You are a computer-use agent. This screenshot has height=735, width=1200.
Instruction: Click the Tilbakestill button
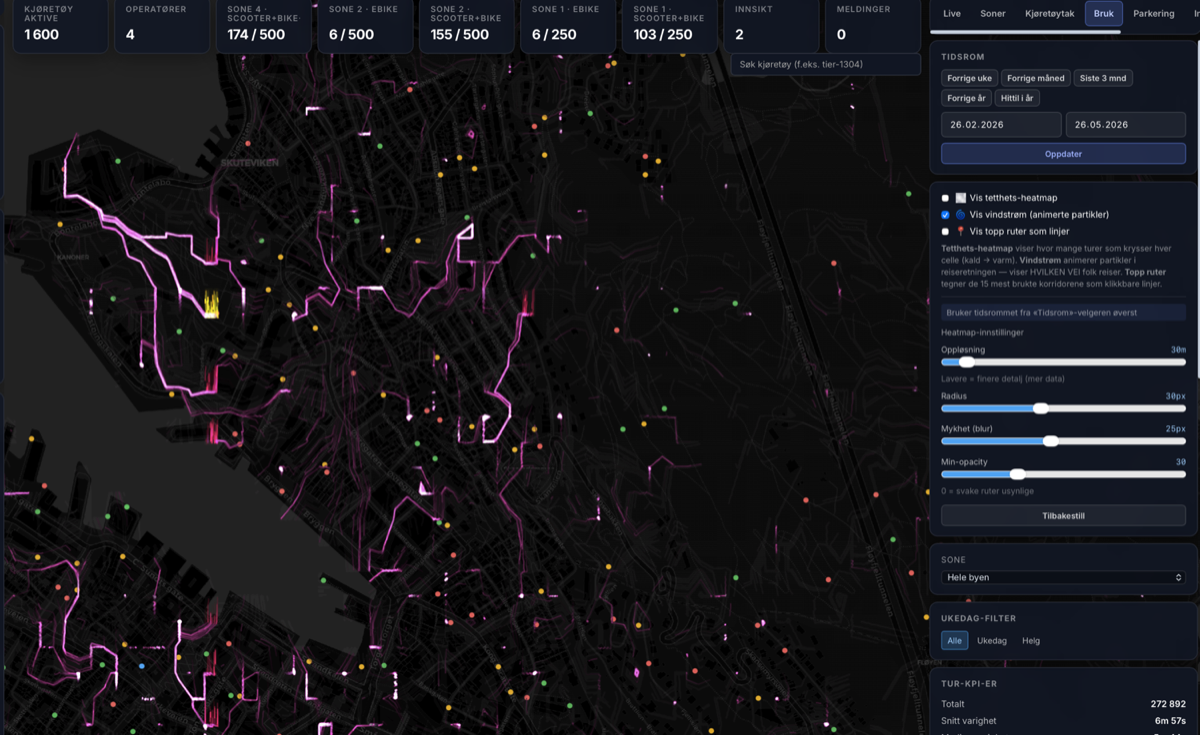point(1063,516)
